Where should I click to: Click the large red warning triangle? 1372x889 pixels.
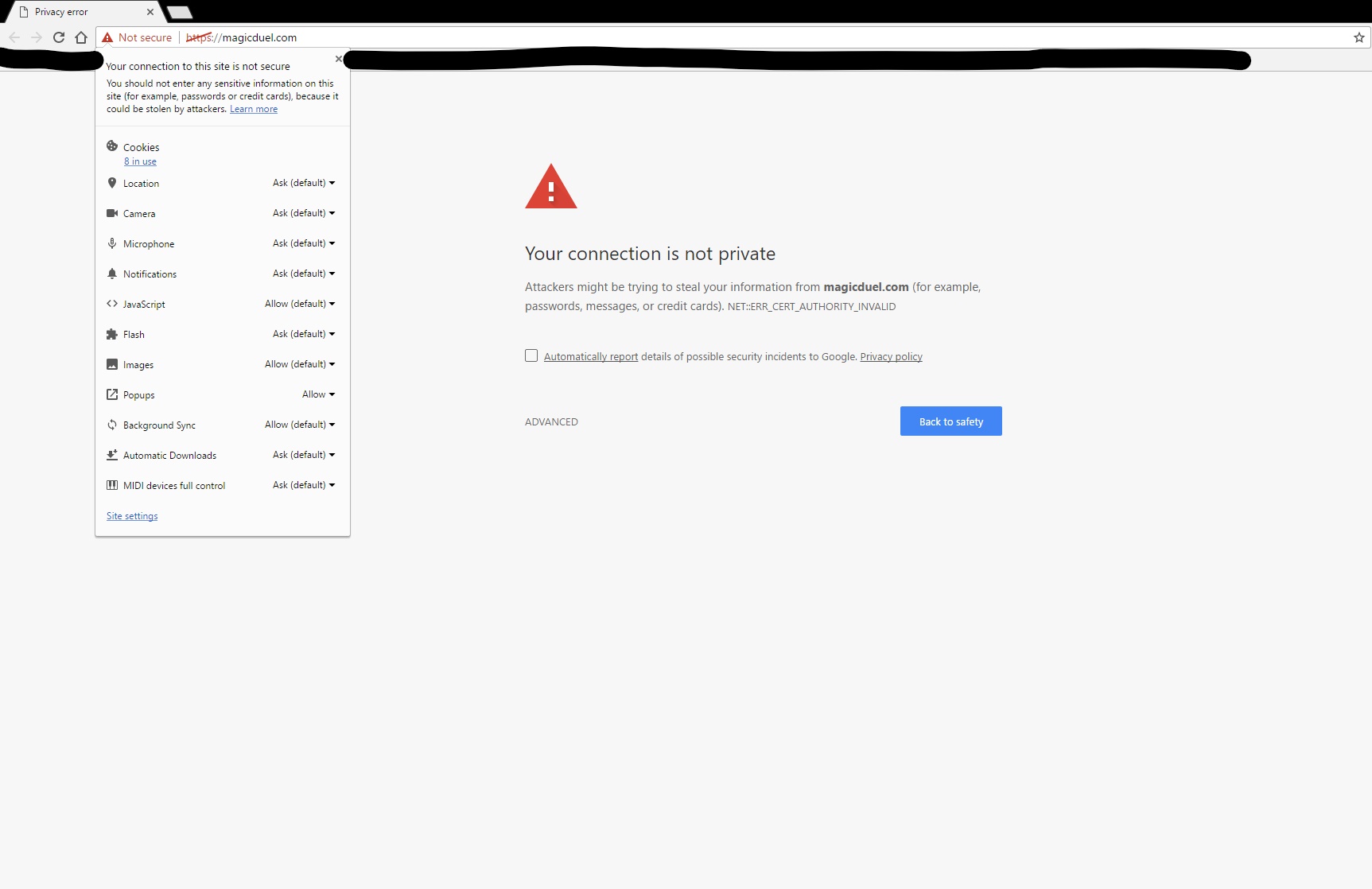[551, 187]
